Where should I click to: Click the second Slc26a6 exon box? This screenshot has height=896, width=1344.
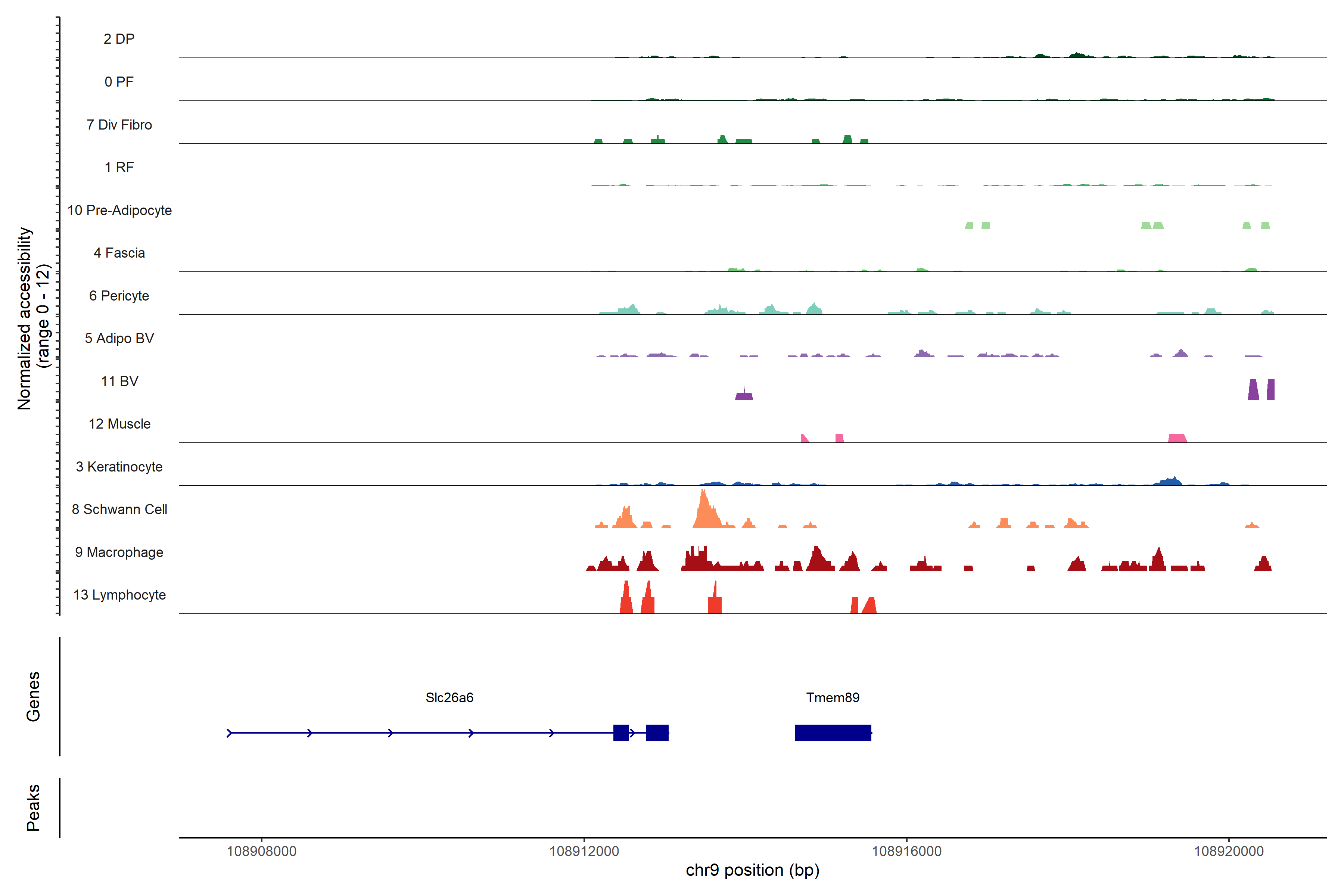pyautogui.click(x=657, y=732)
